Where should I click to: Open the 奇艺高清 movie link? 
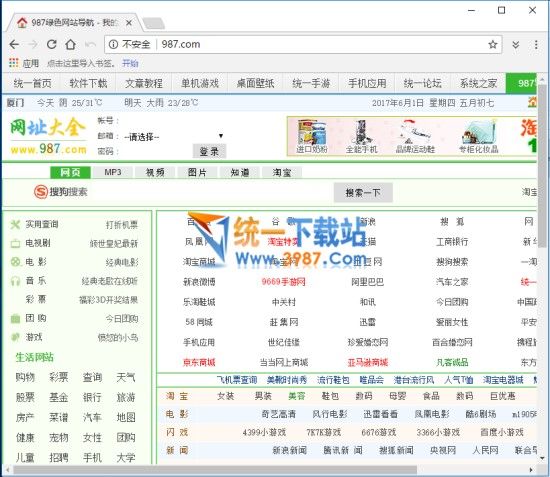click(279, 414)
